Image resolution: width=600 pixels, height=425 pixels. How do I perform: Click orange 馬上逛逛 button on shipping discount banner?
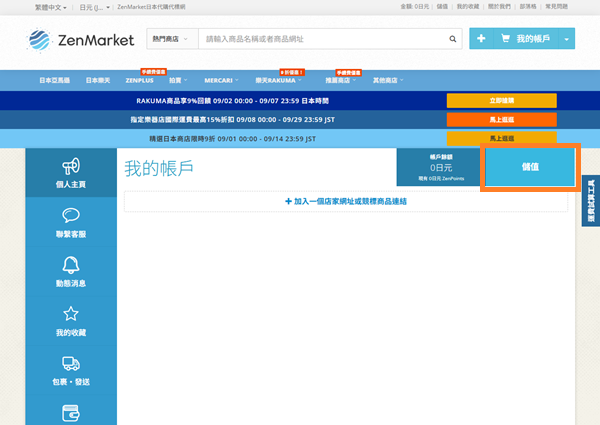tap(502, 120)
